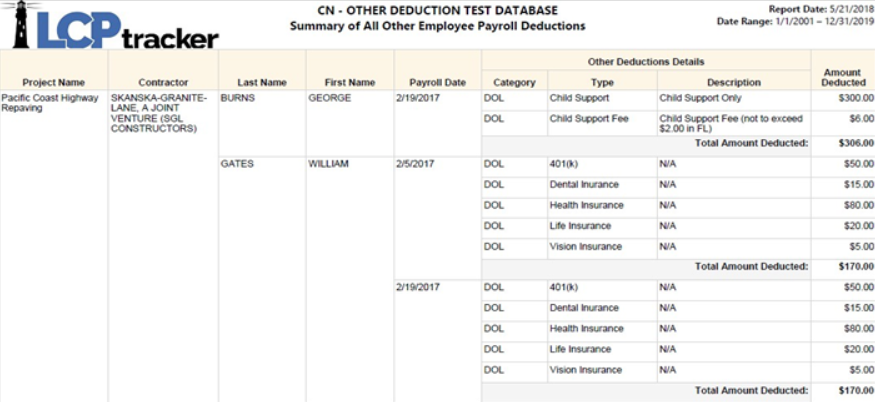Click the Description sub-column header
This screenshot has width=875, height=402.
(x=734, y=83)
